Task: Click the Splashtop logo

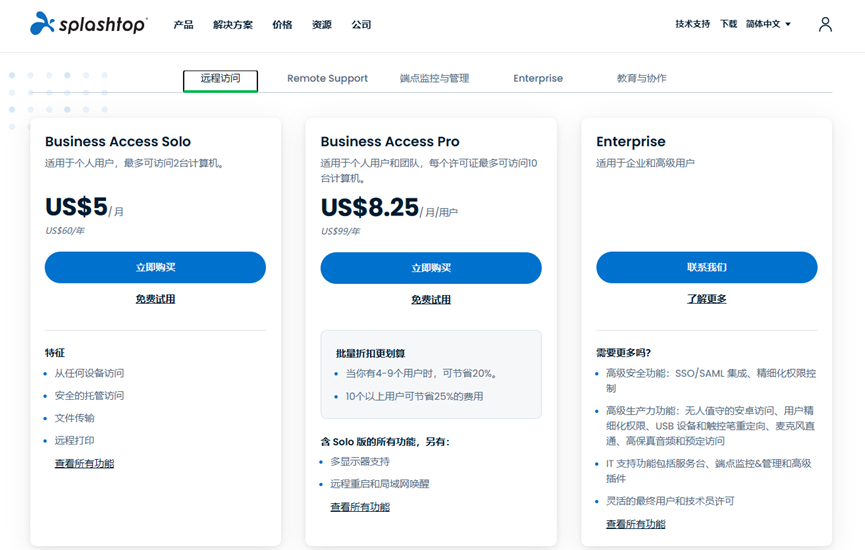Action: [x=88, y=24]
